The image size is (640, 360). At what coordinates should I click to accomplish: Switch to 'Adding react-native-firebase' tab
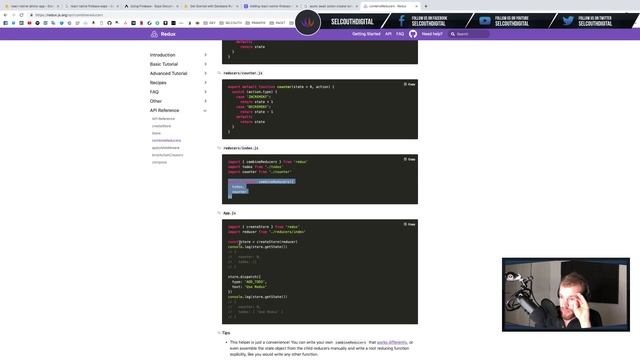pos(270,6)
